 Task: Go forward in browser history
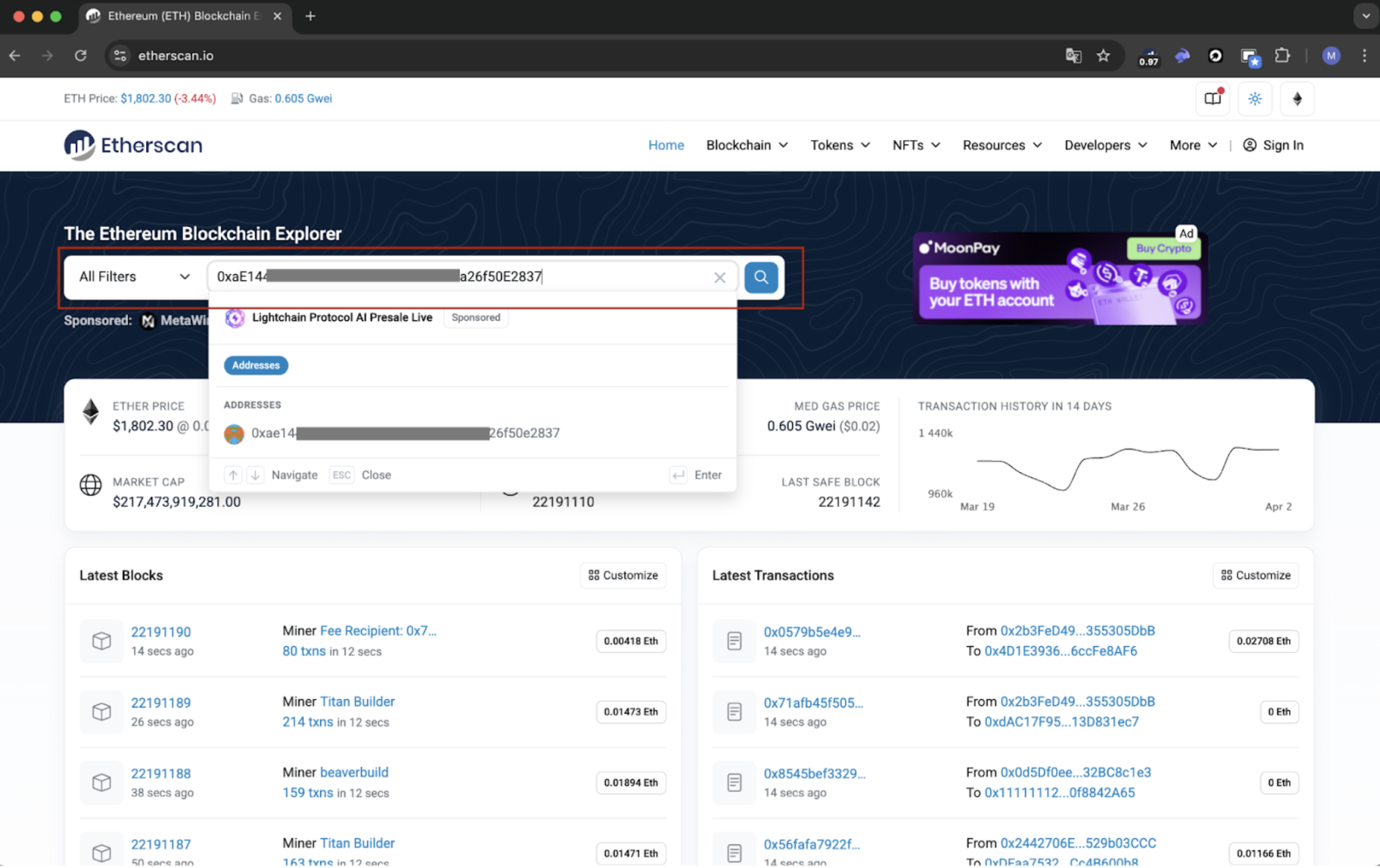click(x=48, y=56)
